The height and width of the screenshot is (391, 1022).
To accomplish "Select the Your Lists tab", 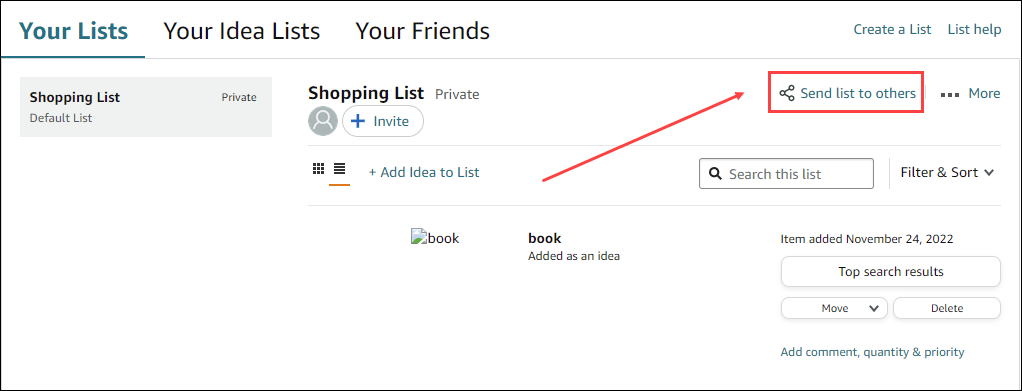I will [73, 31].
